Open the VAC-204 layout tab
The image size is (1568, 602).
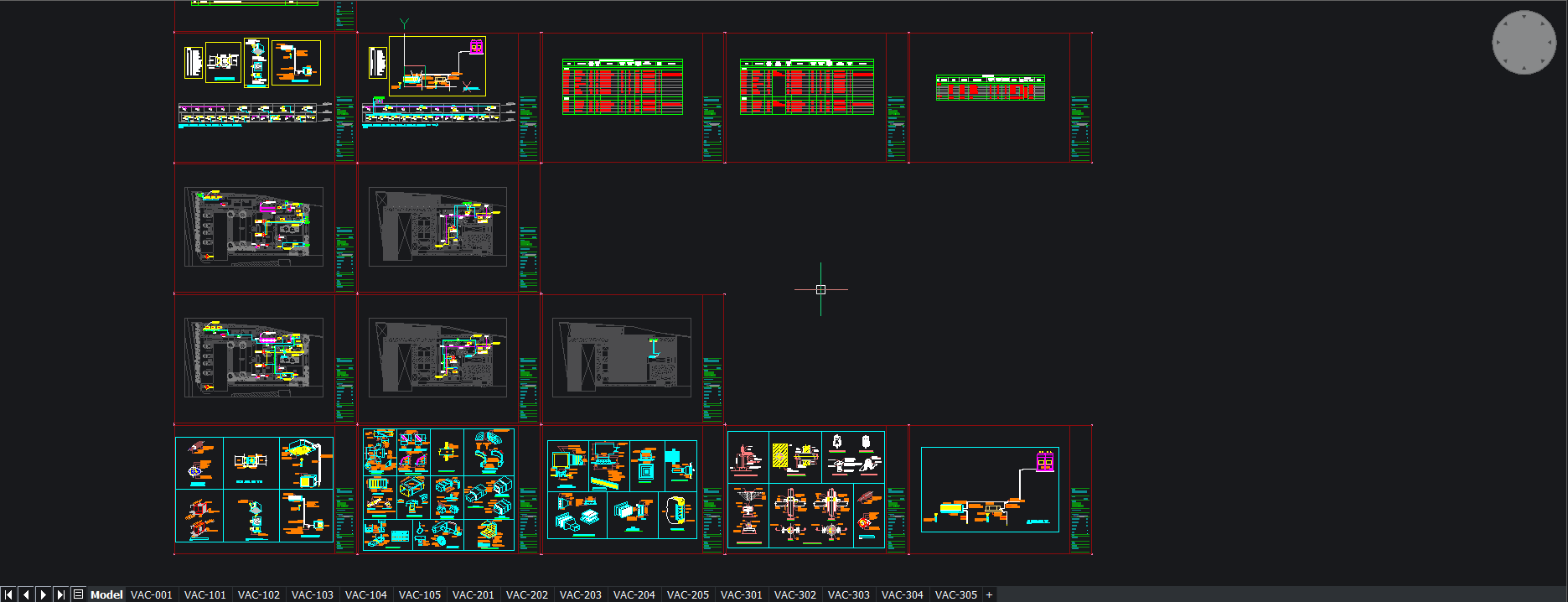click(x=634, y=594)
